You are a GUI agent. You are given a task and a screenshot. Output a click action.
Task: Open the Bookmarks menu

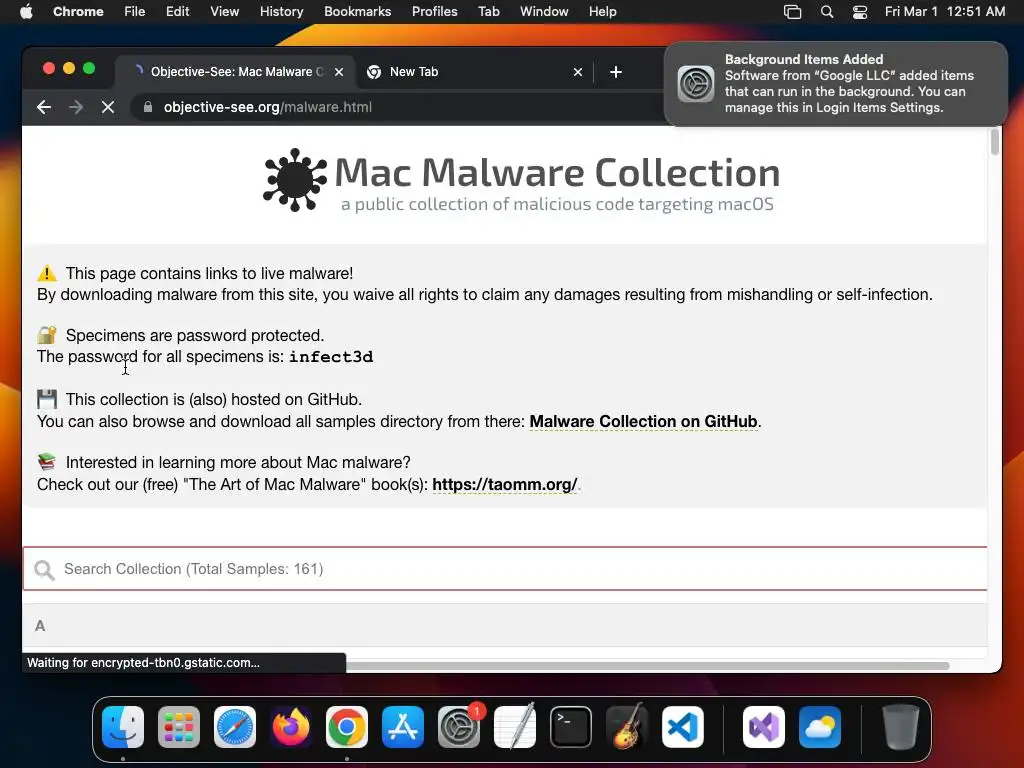pos(357,11)
